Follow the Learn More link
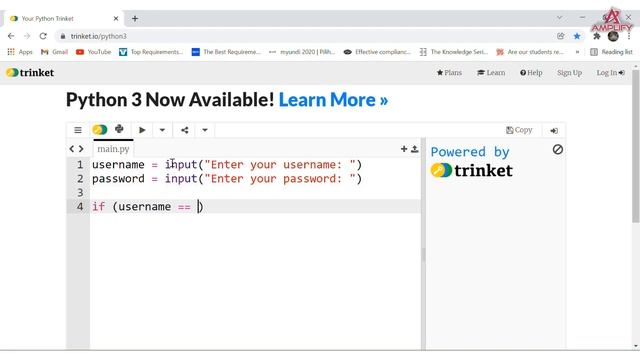Viewport: 640px width, 360px height. coord(333,100)
